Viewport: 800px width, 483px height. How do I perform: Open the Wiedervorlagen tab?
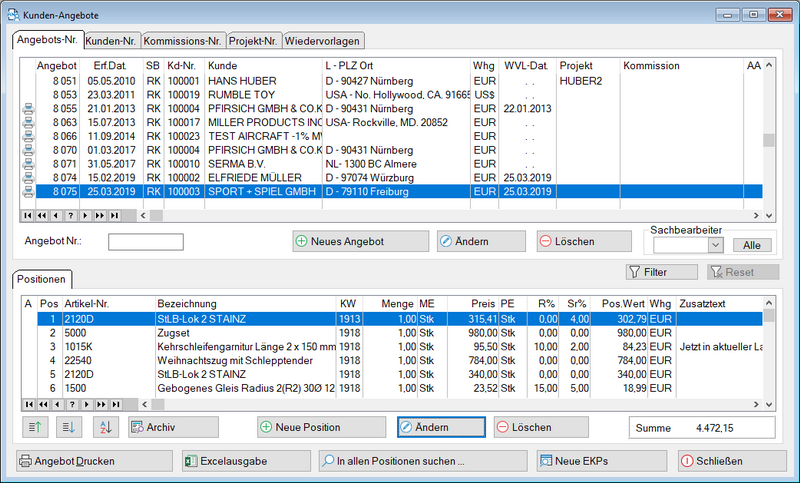(x=323, y=41)
